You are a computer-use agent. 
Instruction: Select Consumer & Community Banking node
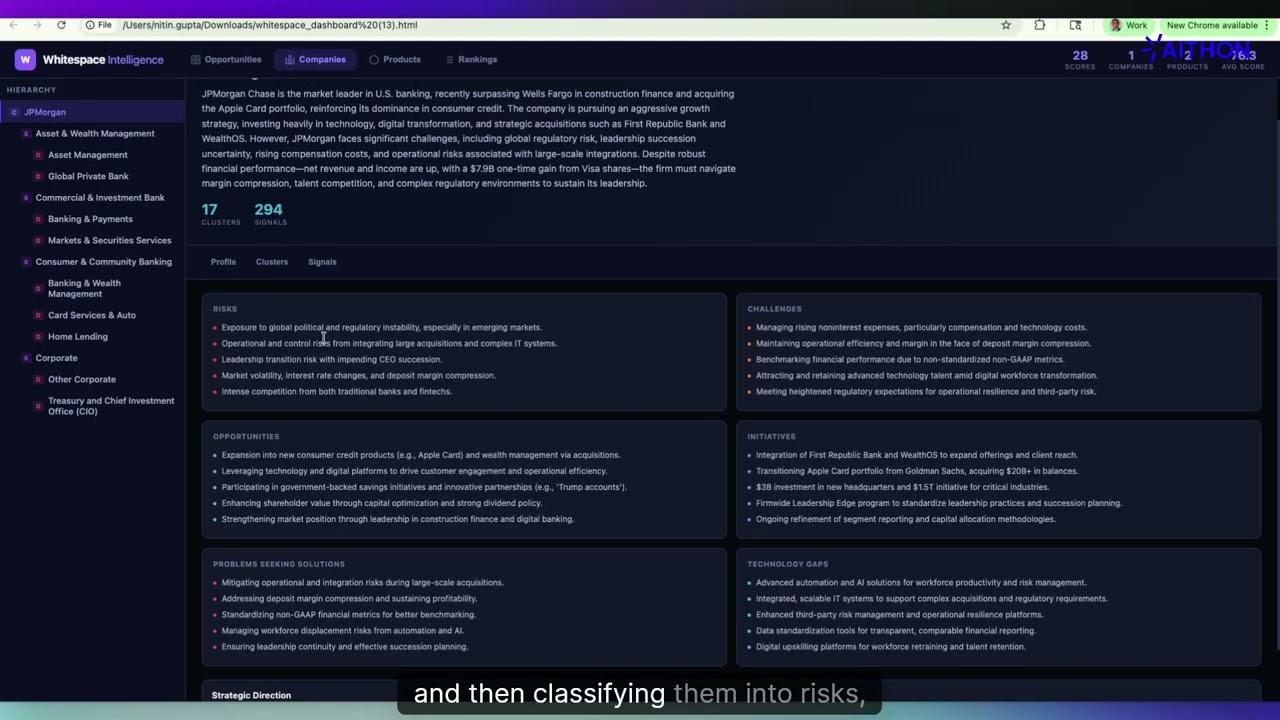(x=104, y=262)
